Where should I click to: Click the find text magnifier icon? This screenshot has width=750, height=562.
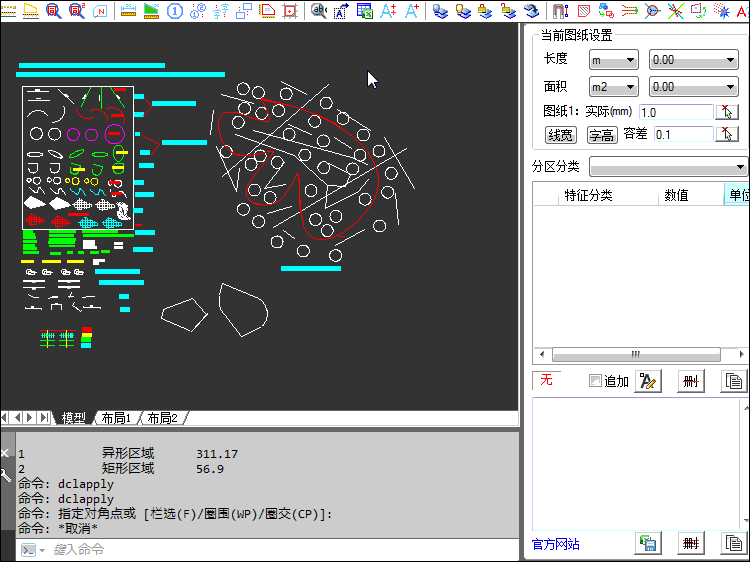[318, 11]
